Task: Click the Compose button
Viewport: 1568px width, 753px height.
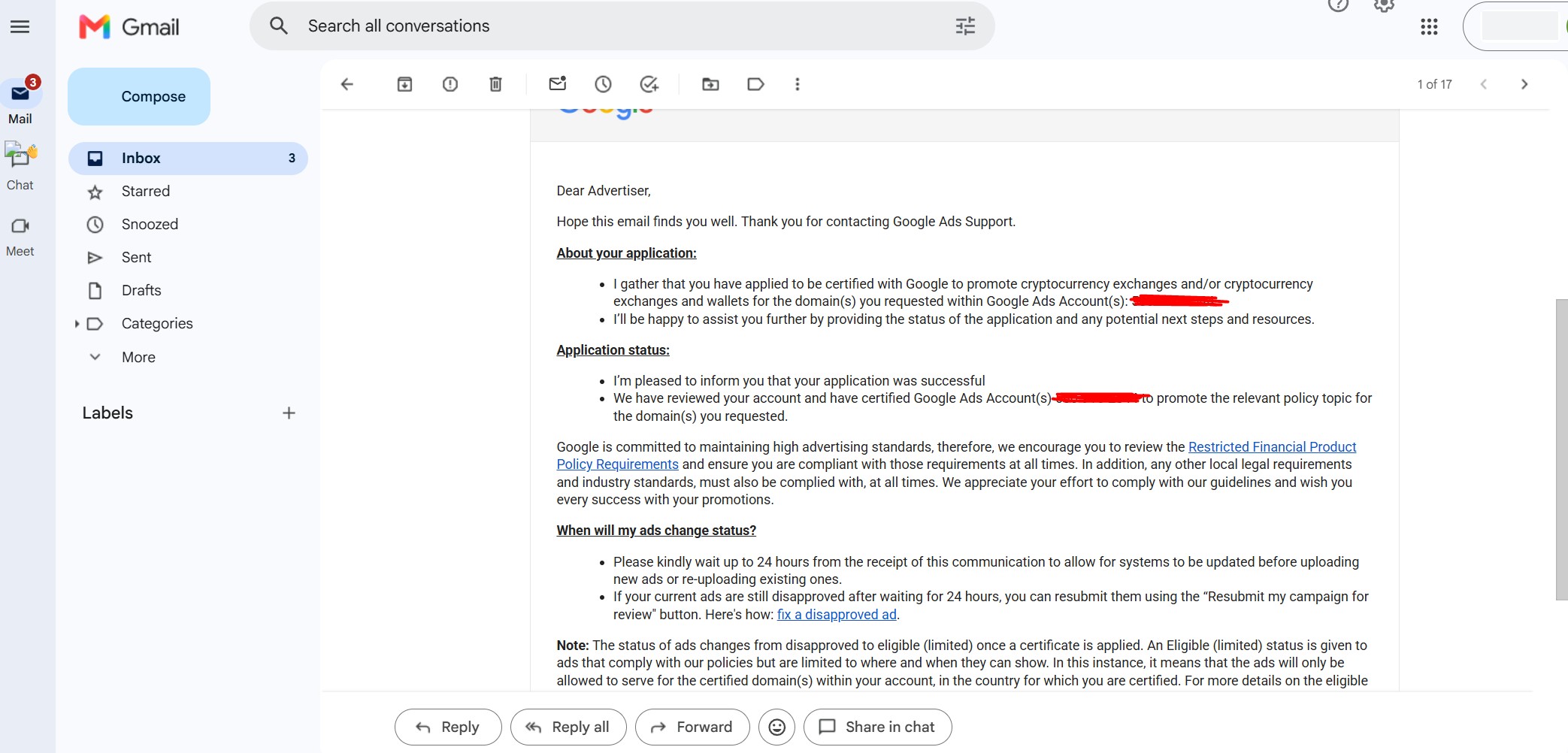Action: point(139,96)
